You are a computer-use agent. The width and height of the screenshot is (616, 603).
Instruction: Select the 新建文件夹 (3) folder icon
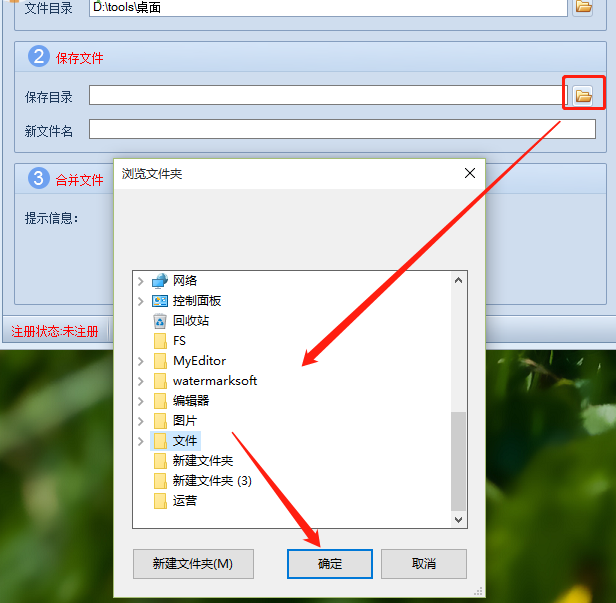(160, 481)
